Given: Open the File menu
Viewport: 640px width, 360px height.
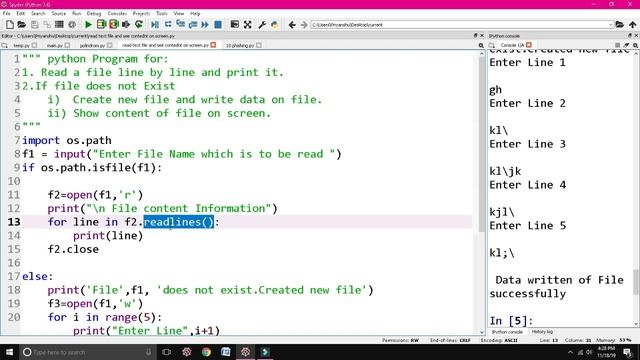Looking at the screenshot, I should (7, 13).
